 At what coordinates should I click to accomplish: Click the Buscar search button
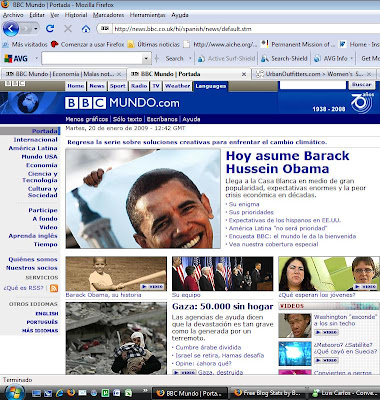[x=361, y=85]
